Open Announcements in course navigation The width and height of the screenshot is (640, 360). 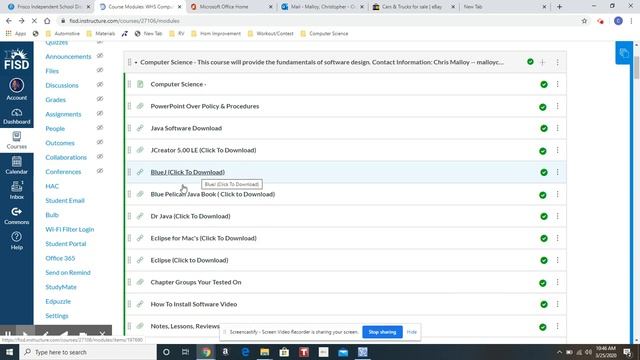68,56
